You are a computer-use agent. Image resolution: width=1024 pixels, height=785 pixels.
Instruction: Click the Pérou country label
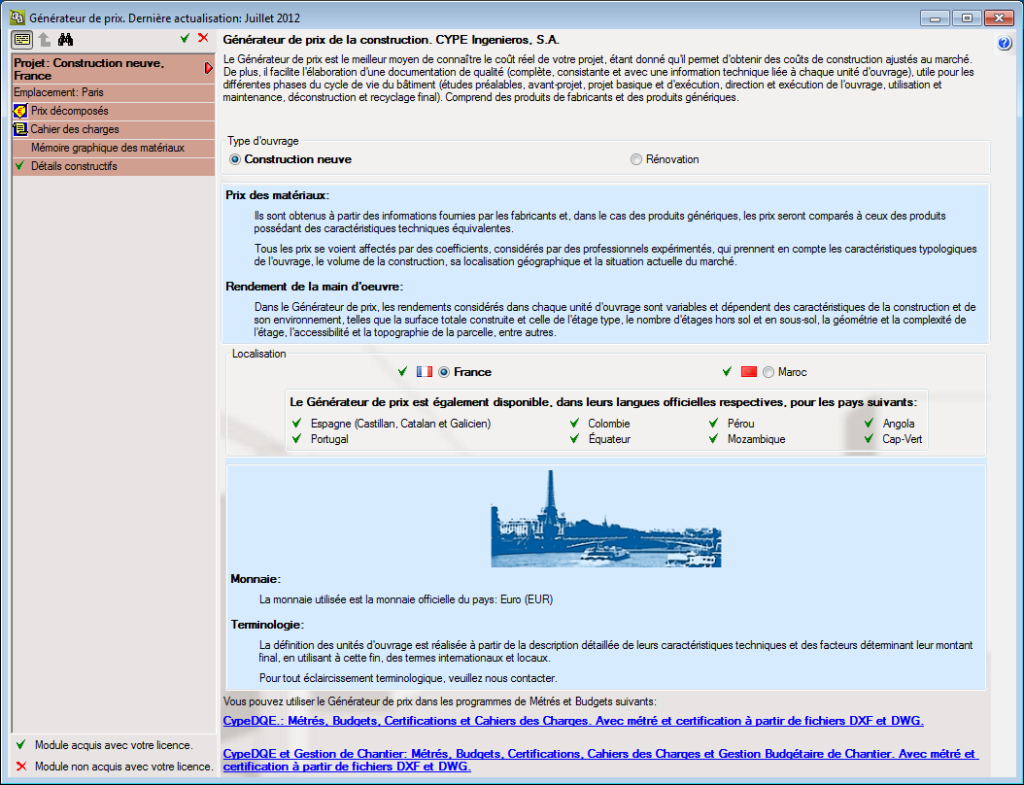point(741,423)
